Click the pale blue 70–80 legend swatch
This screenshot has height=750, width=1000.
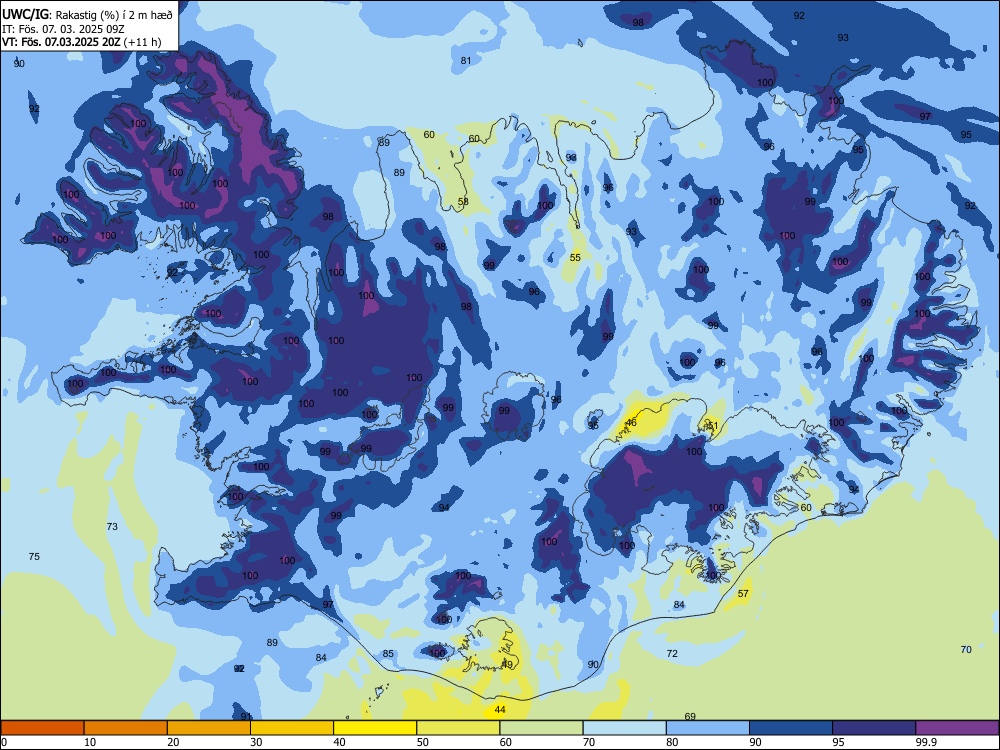(x=625, y=728)
